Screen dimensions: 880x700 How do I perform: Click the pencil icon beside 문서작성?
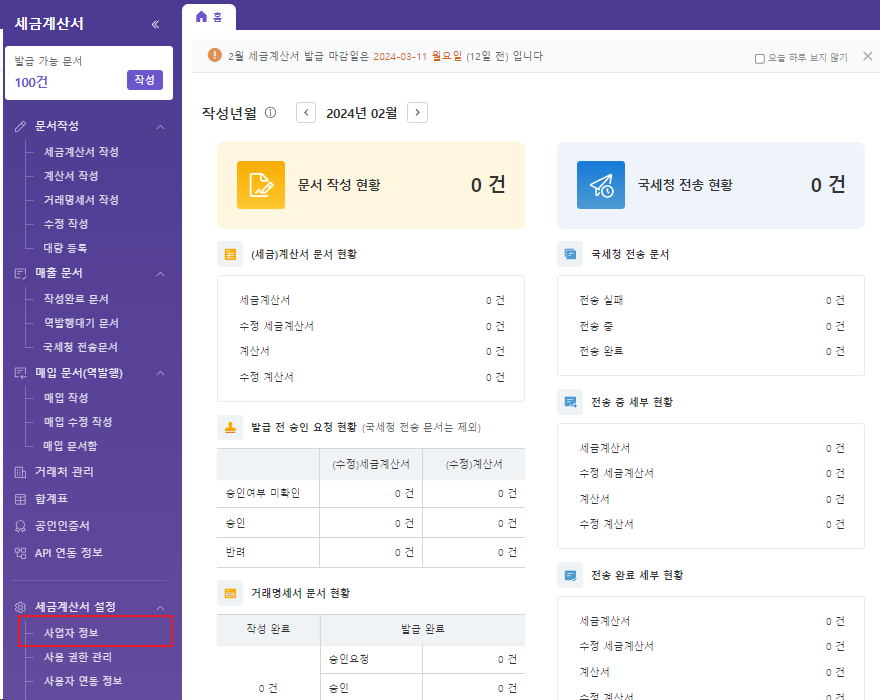21,126
